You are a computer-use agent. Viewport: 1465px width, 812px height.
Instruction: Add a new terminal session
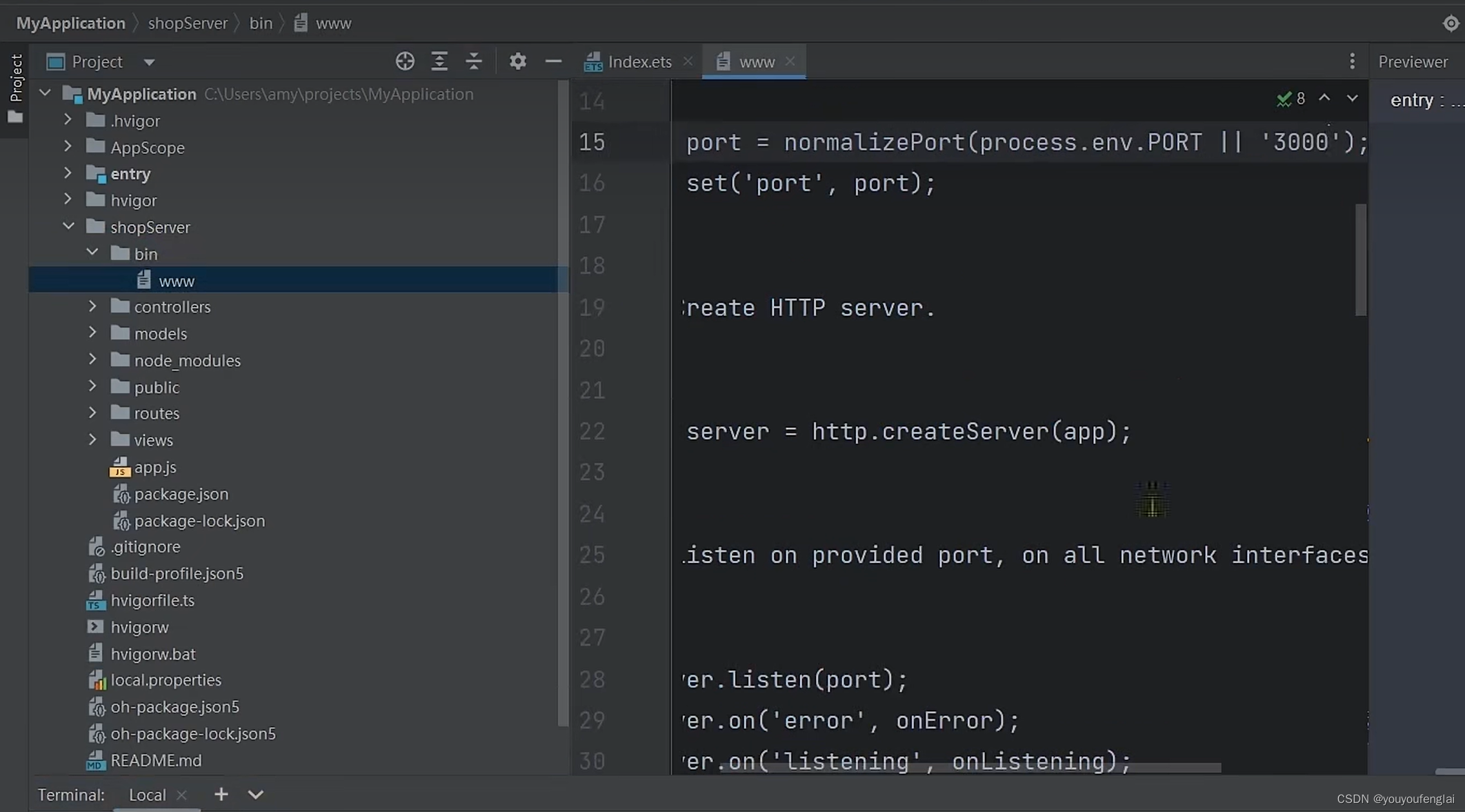click(221, 794)
